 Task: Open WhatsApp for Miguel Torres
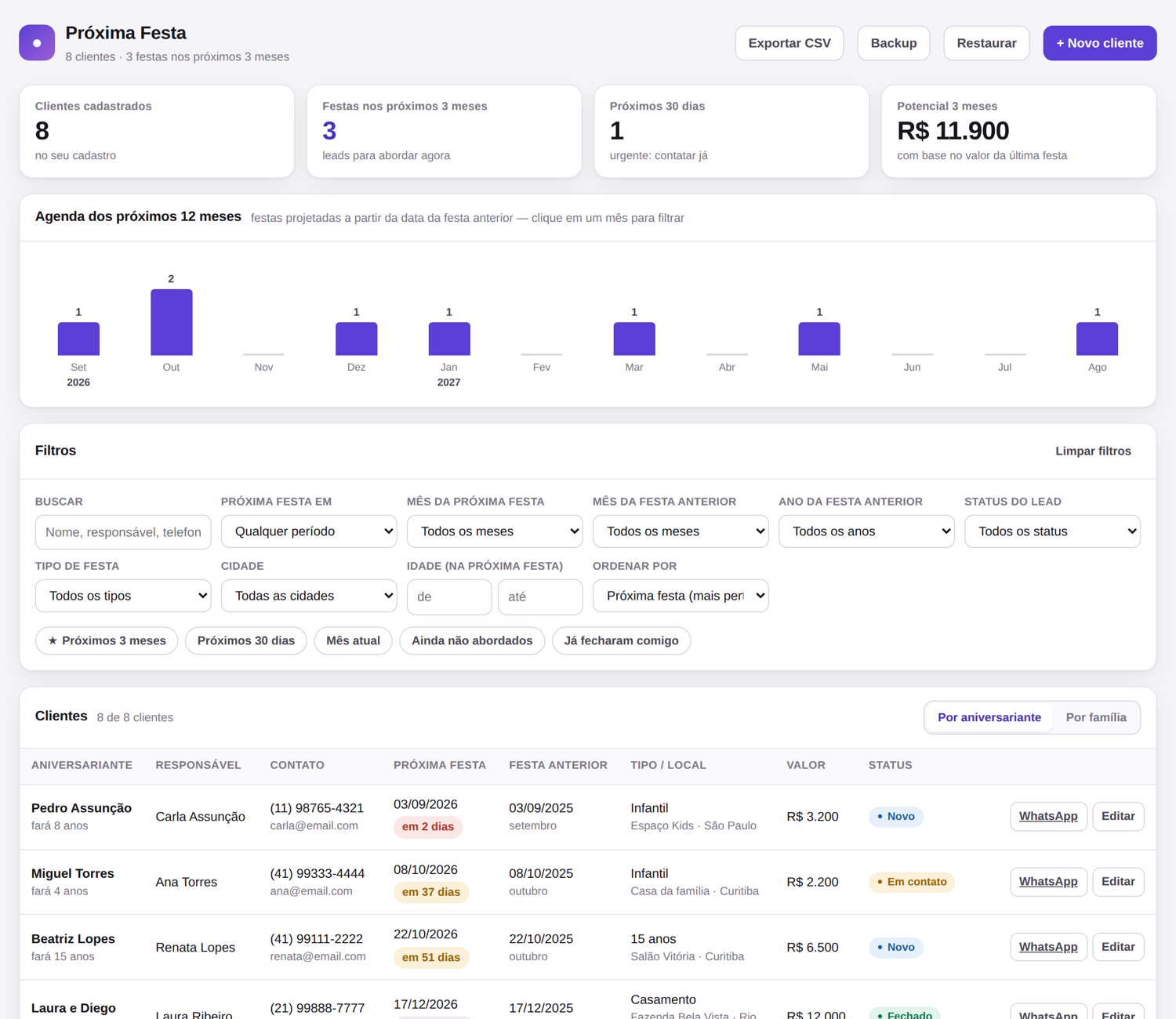(x=1048, y=882)
